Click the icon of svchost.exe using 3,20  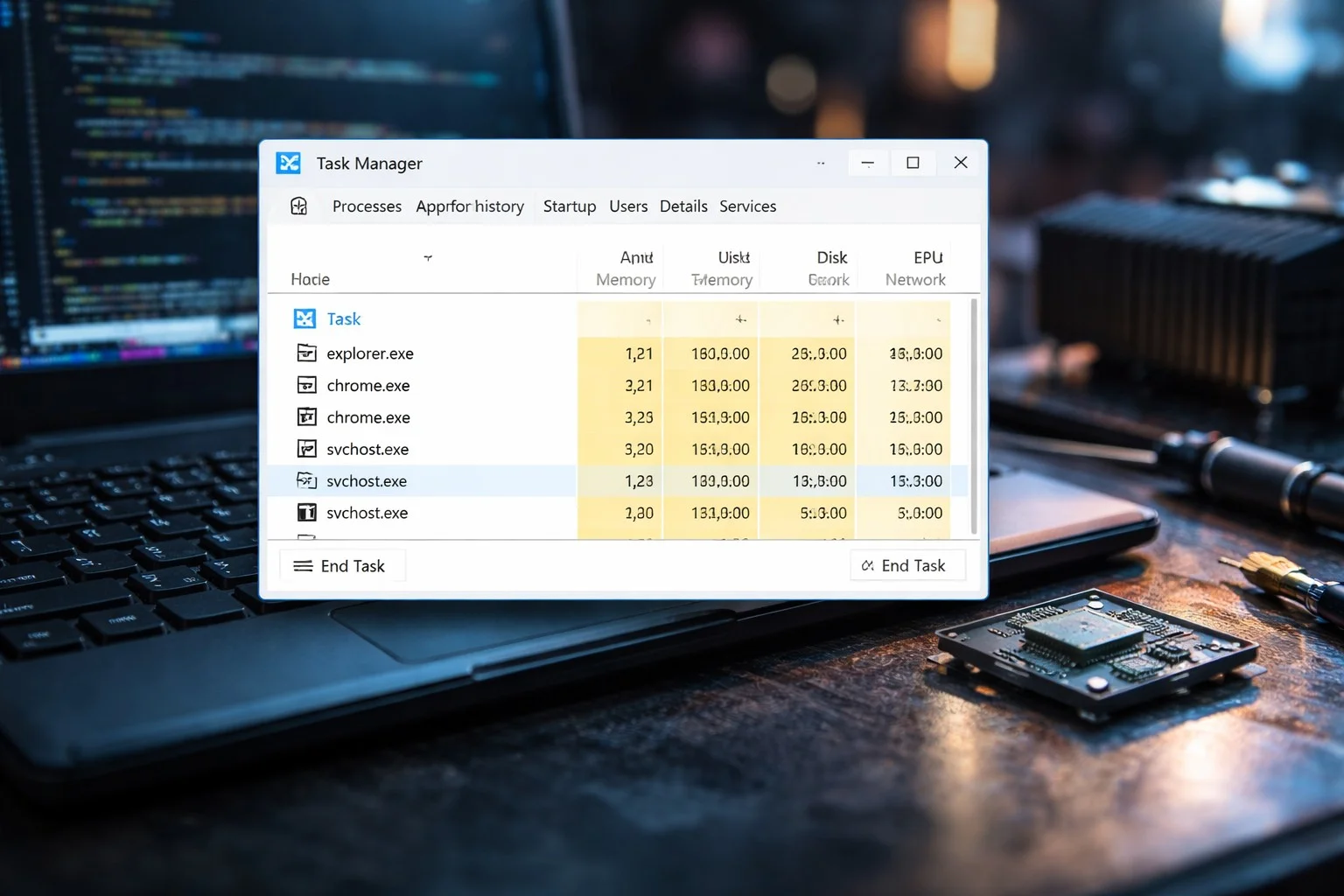click(x=306, y=449)
